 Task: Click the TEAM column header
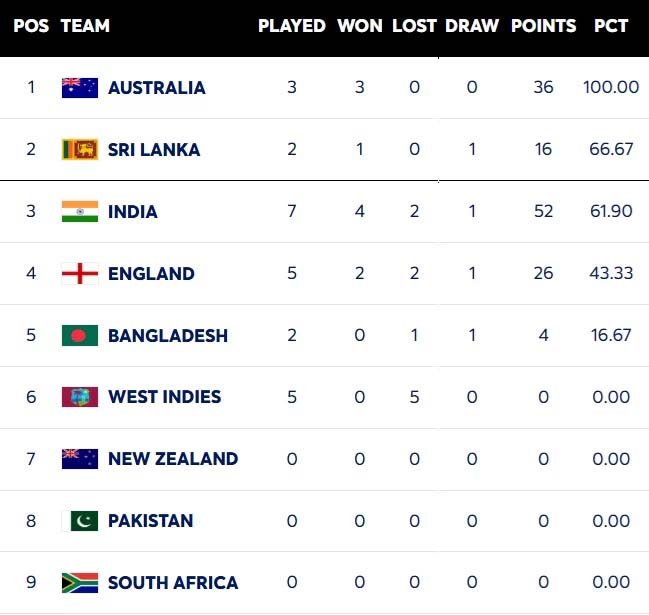point(85,26)
